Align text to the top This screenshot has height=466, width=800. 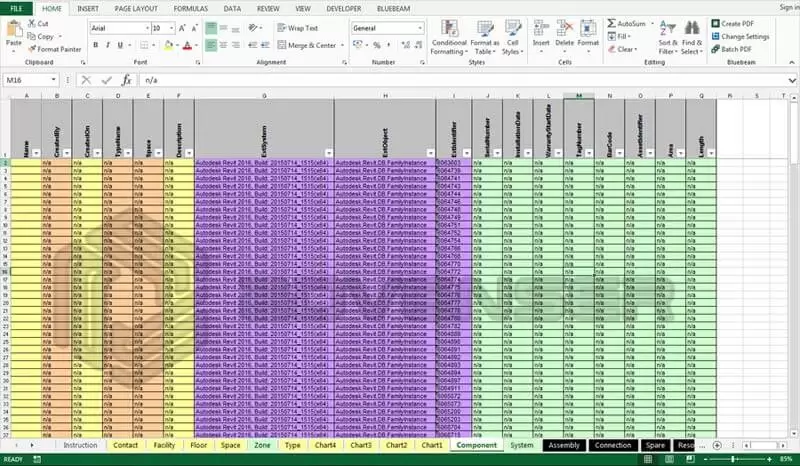(211, 28)
